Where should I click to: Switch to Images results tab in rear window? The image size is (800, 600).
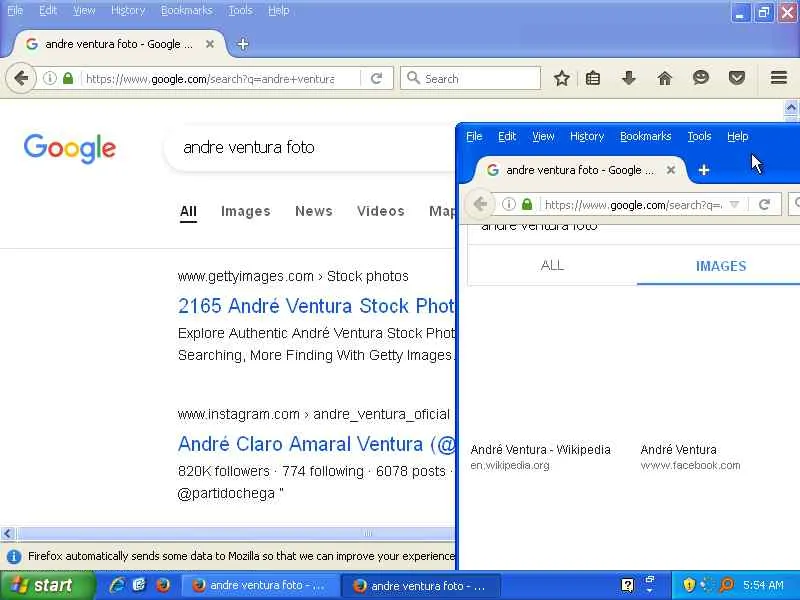(245, 211)
